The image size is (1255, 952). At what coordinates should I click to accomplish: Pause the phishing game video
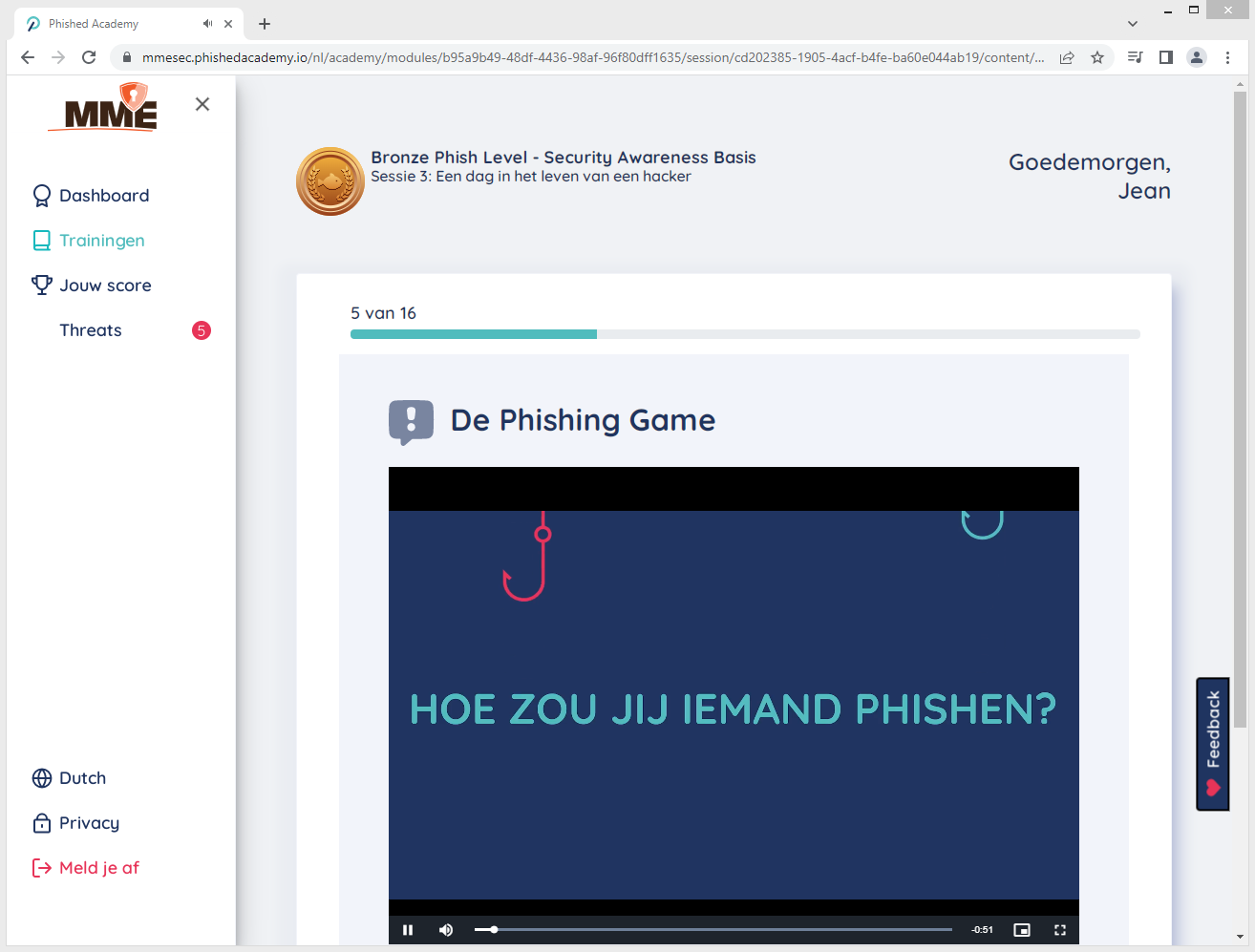coord(408,930)
